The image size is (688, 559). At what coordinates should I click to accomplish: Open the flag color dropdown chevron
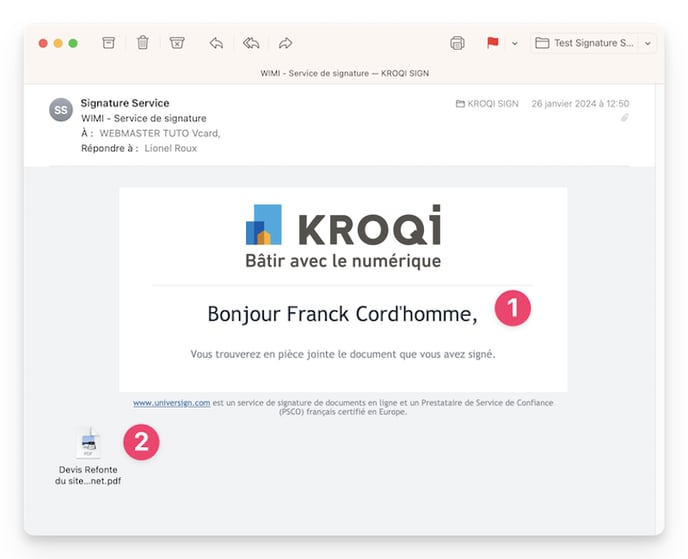(515, 43)
